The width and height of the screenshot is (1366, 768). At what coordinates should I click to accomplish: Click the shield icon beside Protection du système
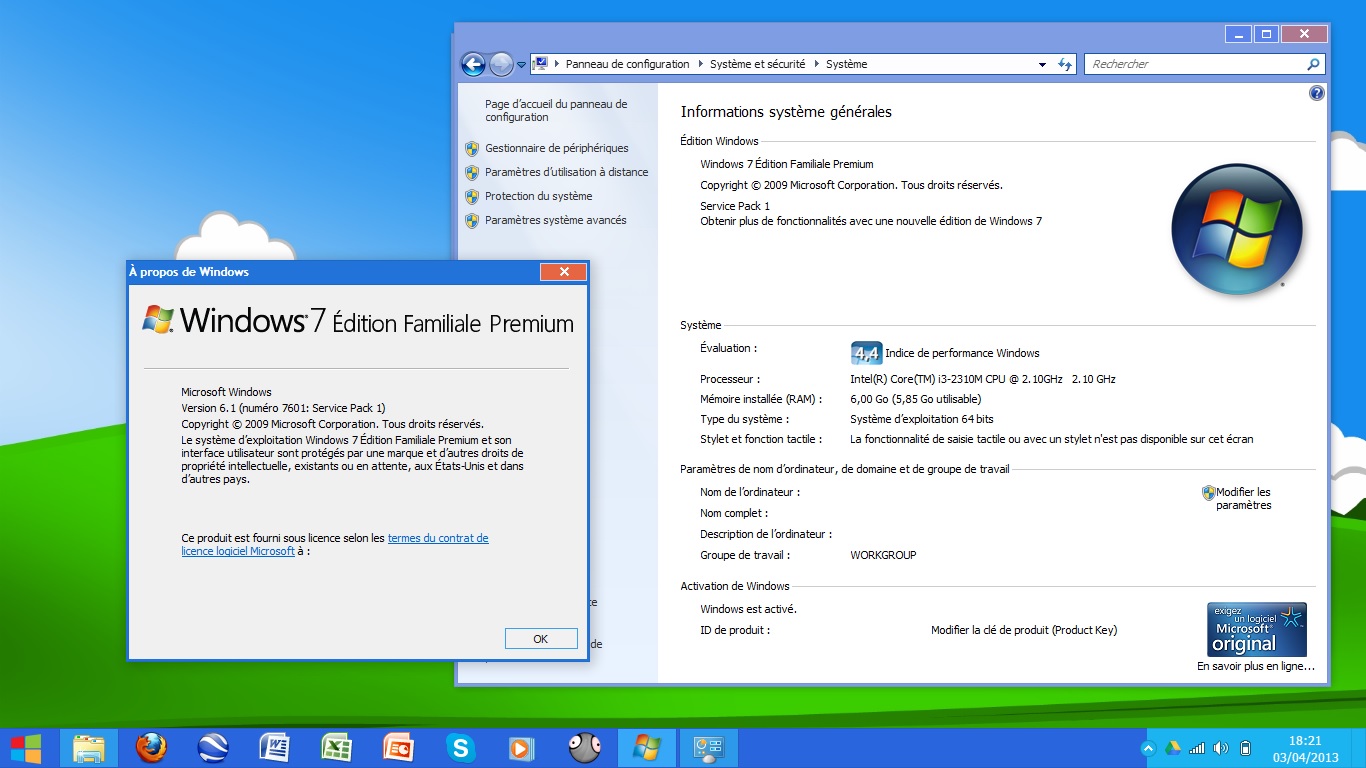tap(472, 196)
